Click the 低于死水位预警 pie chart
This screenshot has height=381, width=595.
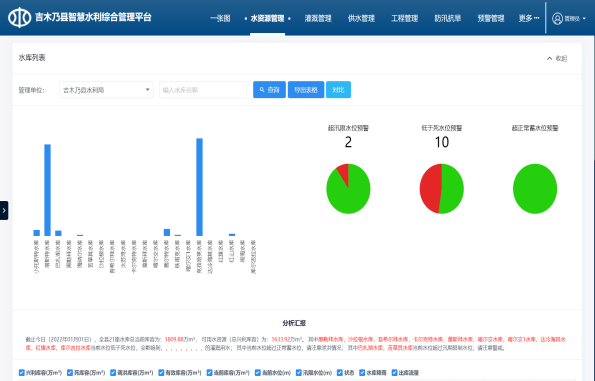pos(441,189)
